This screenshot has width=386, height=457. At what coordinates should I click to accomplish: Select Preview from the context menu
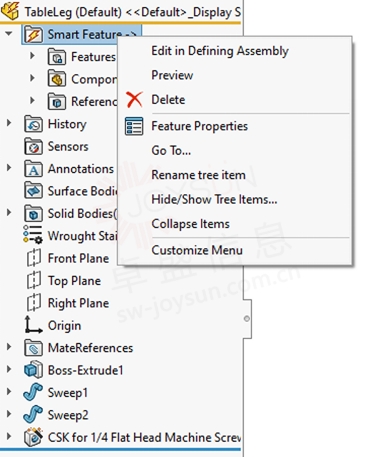pos(172,75)
